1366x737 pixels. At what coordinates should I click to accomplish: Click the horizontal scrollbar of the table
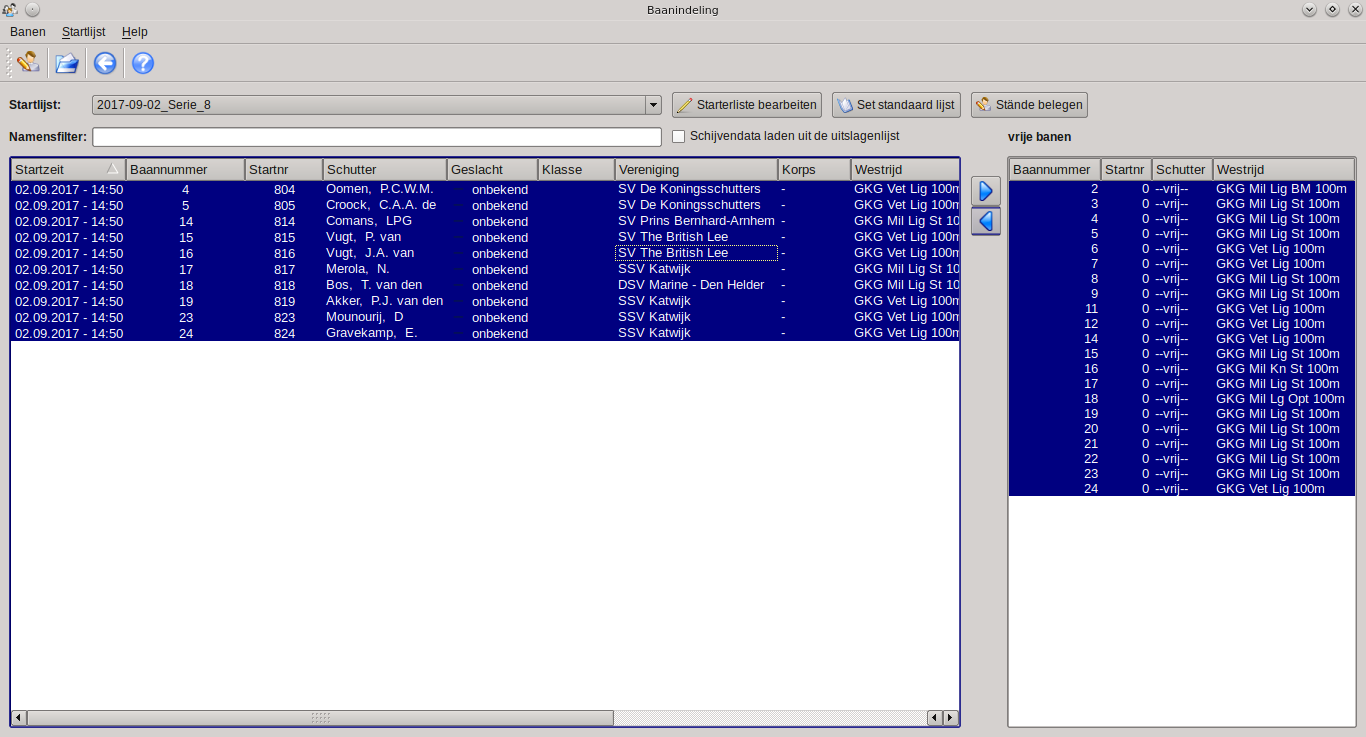tap(320, 718)
